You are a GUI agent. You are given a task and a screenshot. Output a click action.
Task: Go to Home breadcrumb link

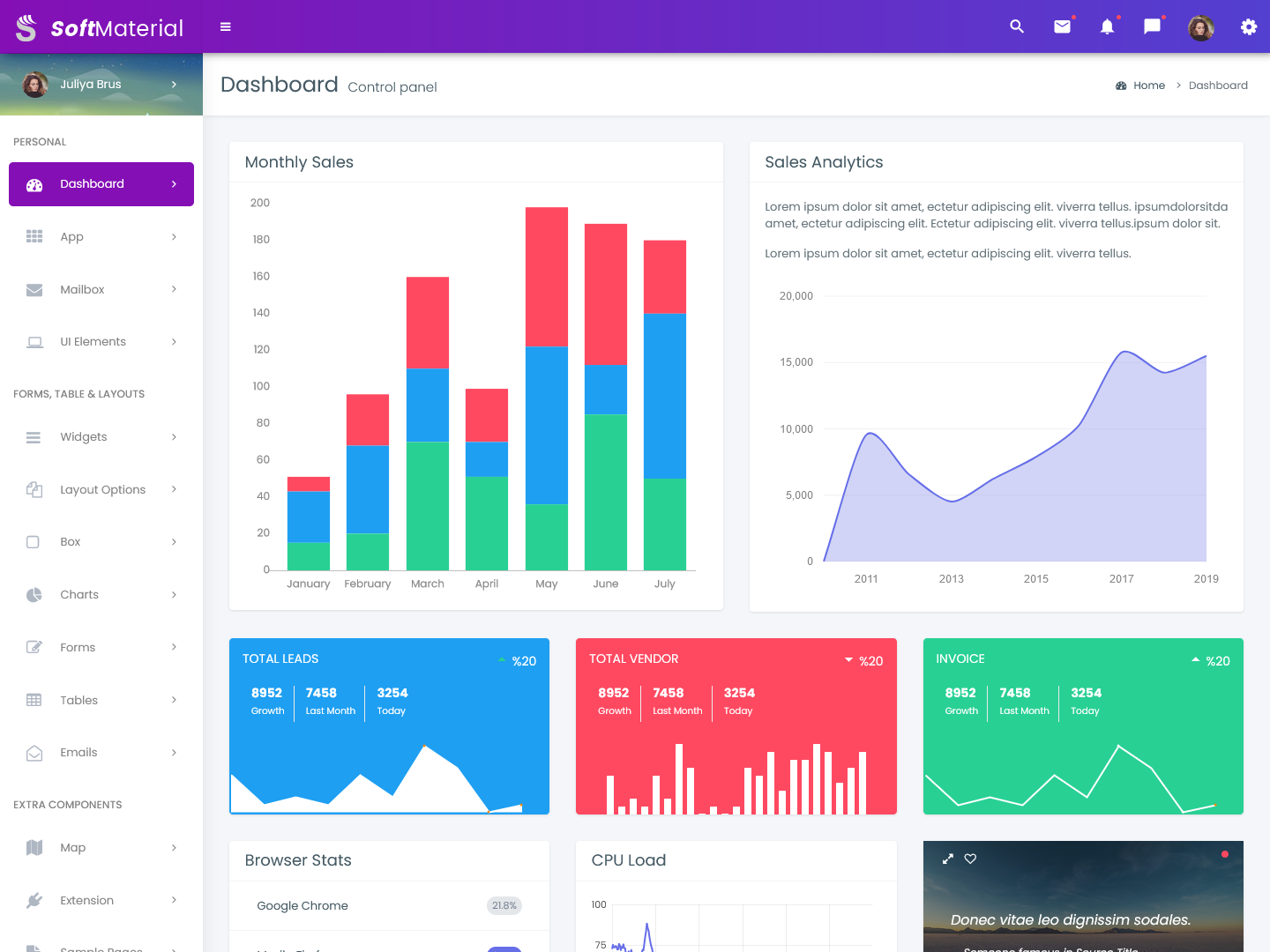[x=1149, y=86]
